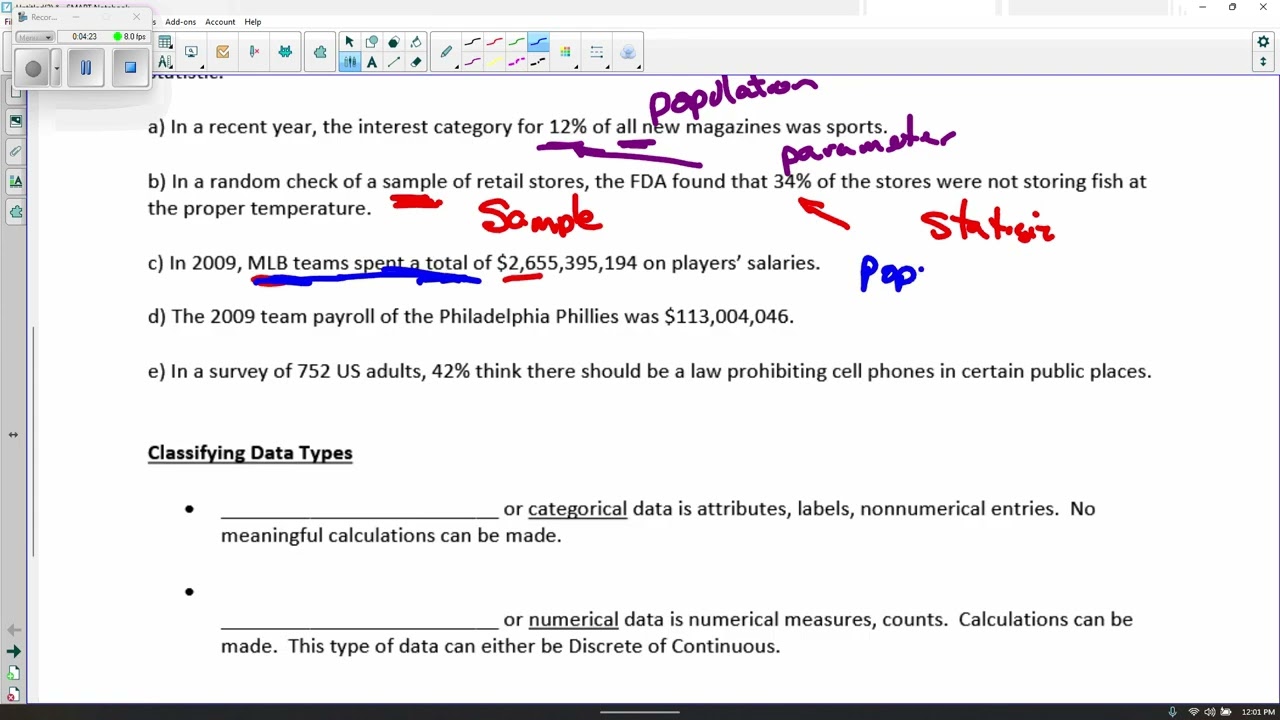Screen dimensions: 1280x720
Task: Pause the screen recording
Action: pyautogui.click(x=86, y=68)
